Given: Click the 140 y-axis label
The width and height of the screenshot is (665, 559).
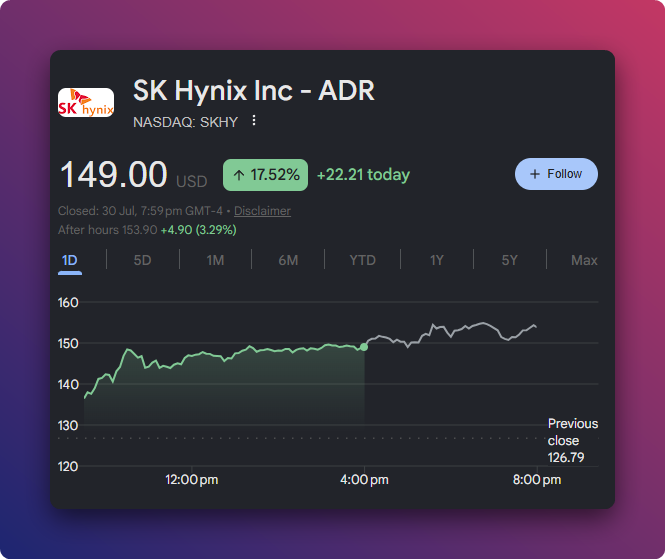Looking at the screenshot, I should [68, 385].
